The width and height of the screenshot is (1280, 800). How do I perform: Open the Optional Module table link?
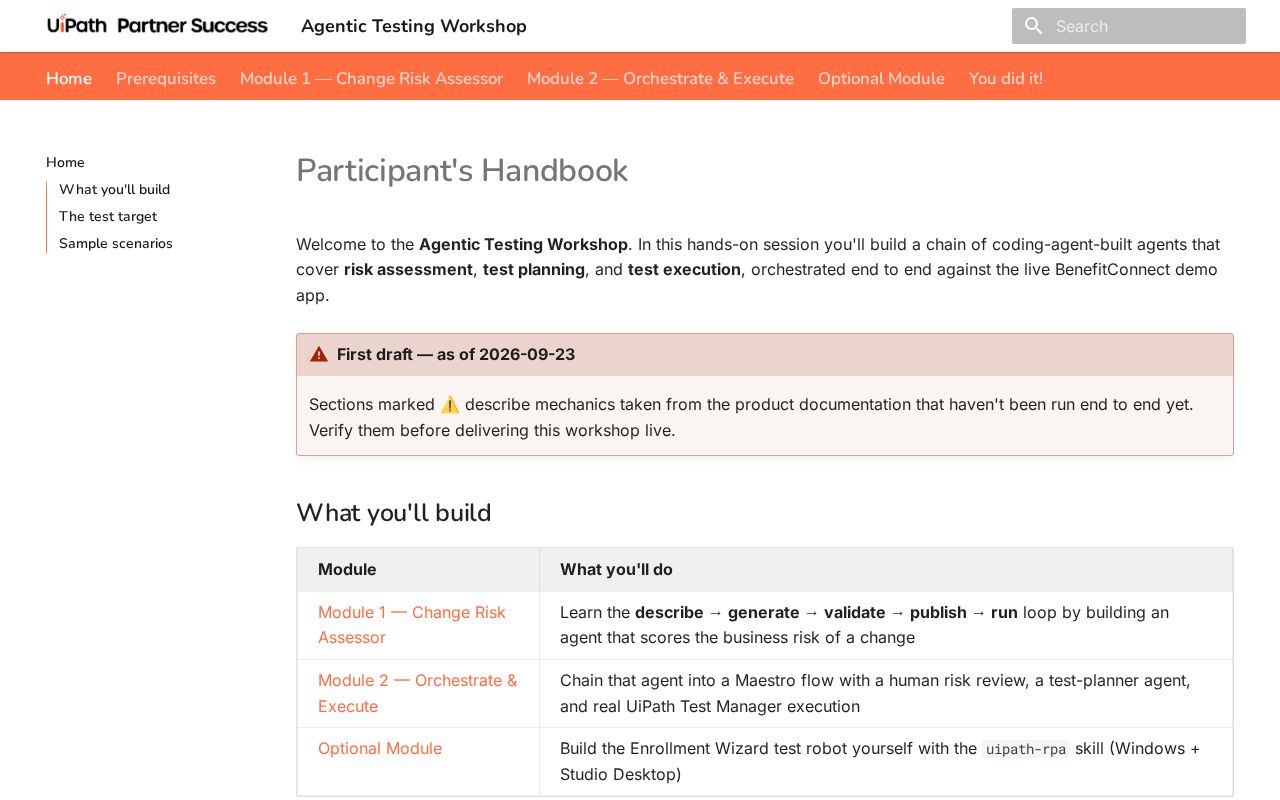380,748
